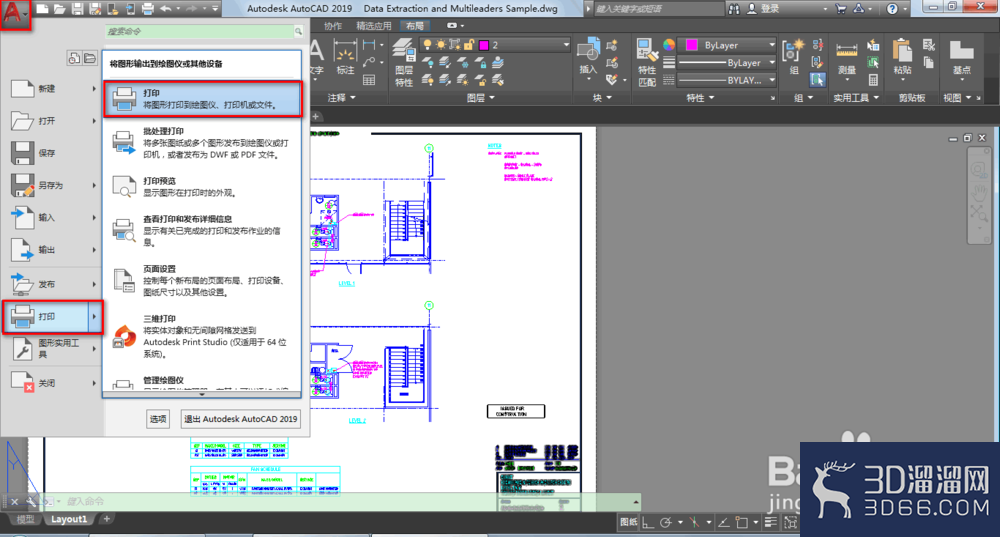Click the 退出 Autodesk AutoCAD 2019 button
The image size is (1000, 537).
(240, 419)
